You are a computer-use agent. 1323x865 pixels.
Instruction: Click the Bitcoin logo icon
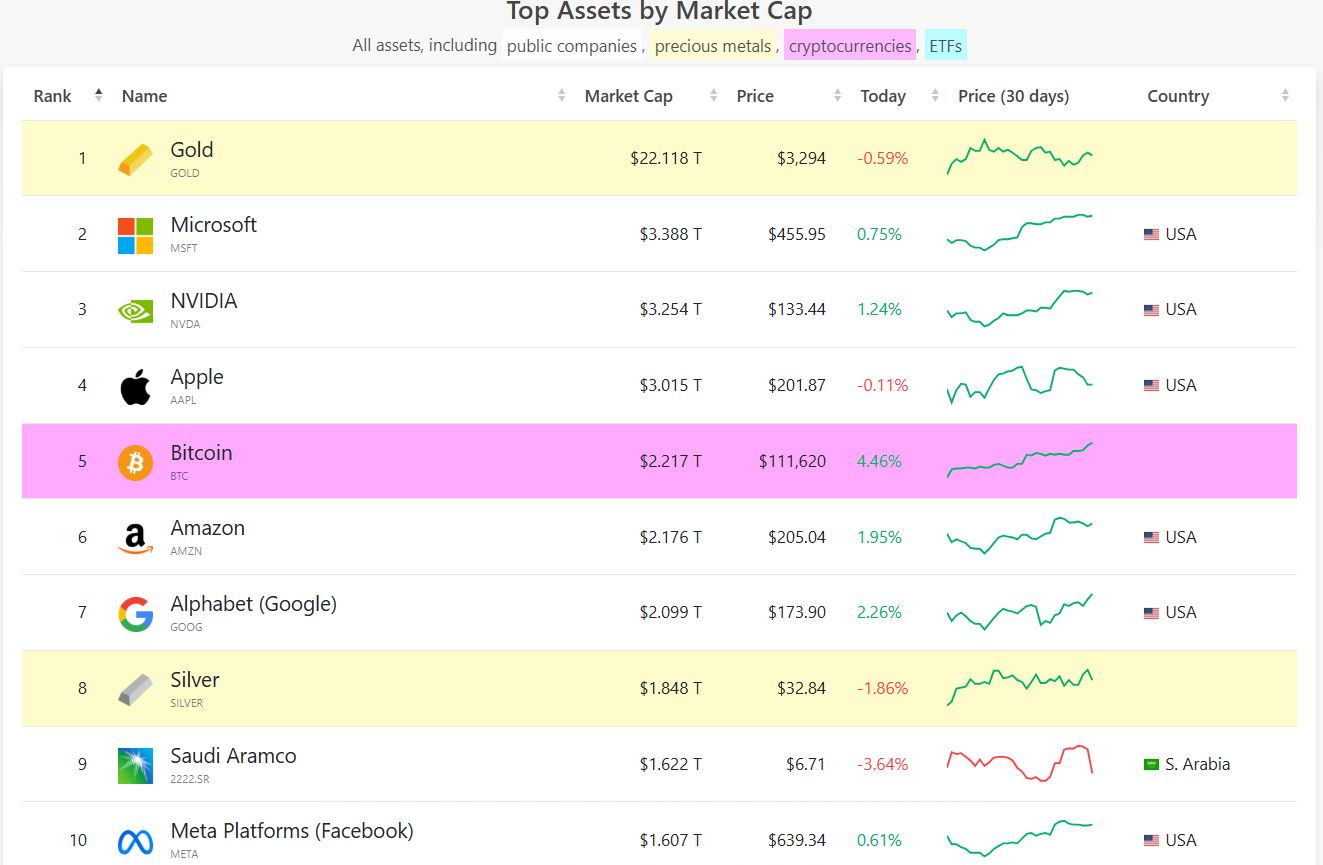coord(135,462)
